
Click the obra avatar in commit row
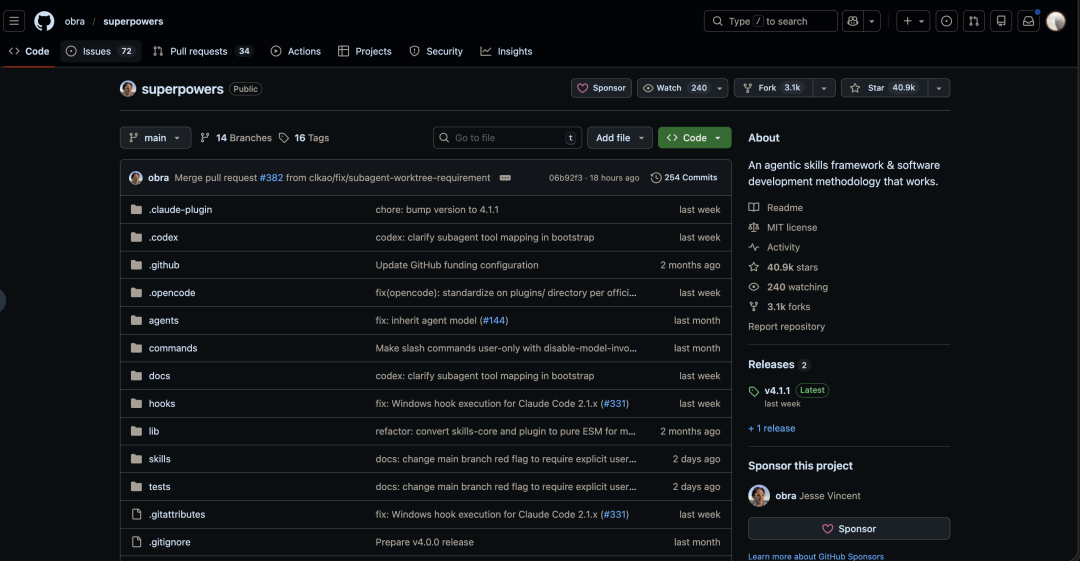tap(136, 178)
